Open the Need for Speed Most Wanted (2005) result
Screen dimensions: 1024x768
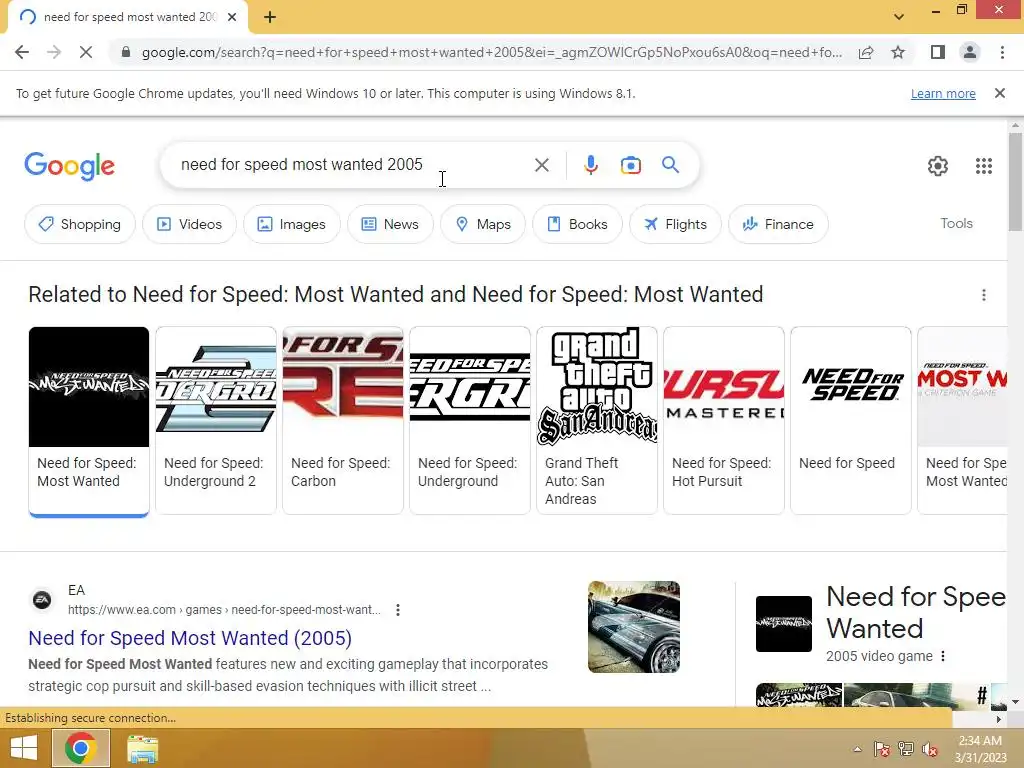pos(190,638)
